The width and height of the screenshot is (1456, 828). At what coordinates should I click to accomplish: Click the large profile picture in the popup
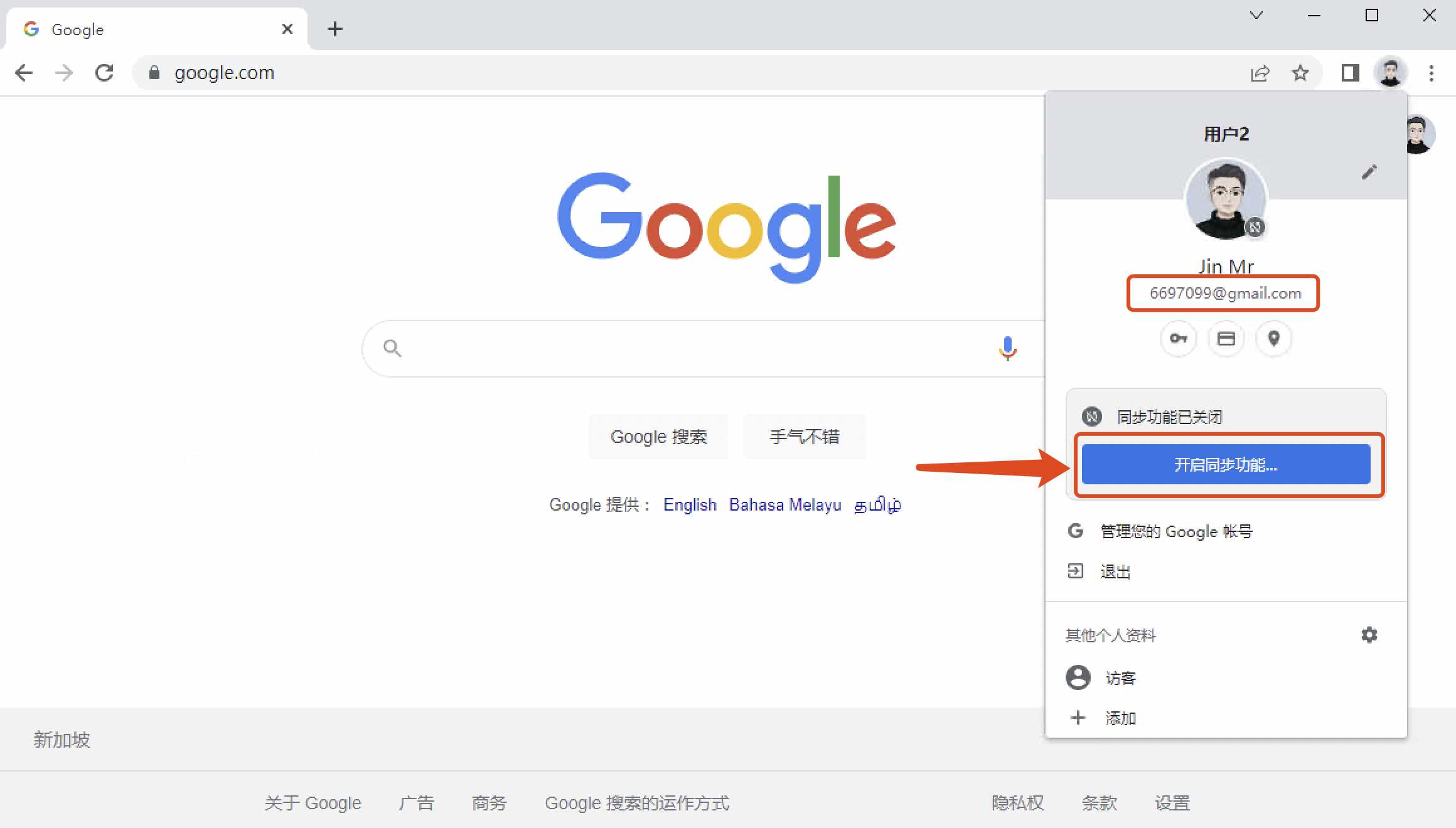pyautogui.click(x=1226, y=199)
